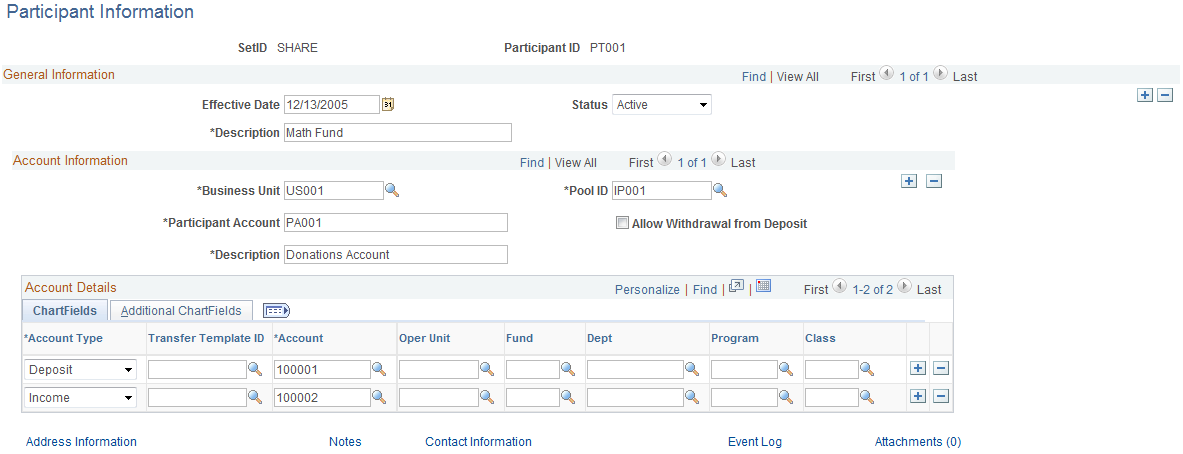Click View All in Account Information header
Image resolution: width=1183 pixels, height=454 pixels.
[576, 163]
